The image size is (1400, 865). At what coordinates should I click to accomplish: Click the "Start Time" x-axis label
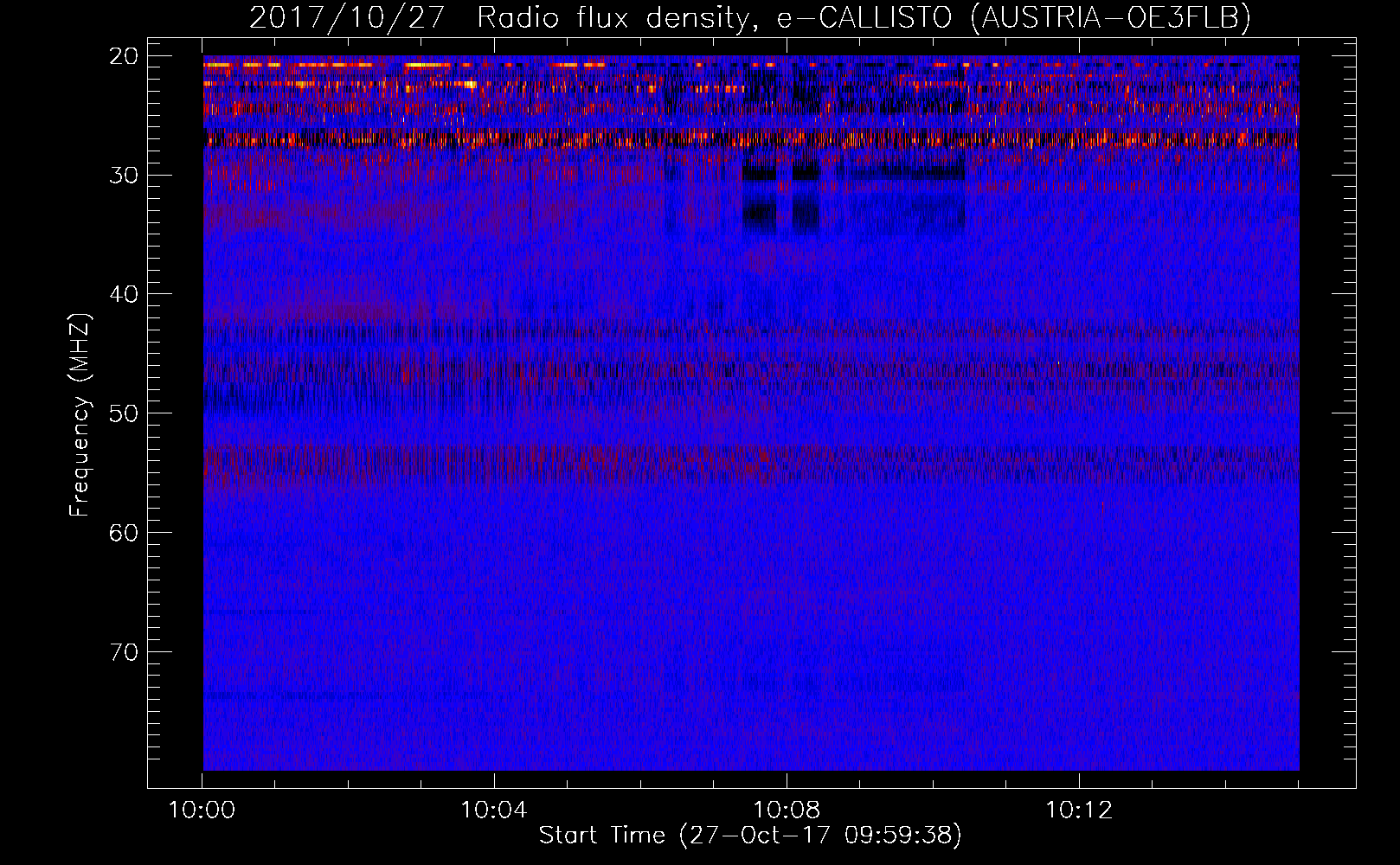pos(750,836)
